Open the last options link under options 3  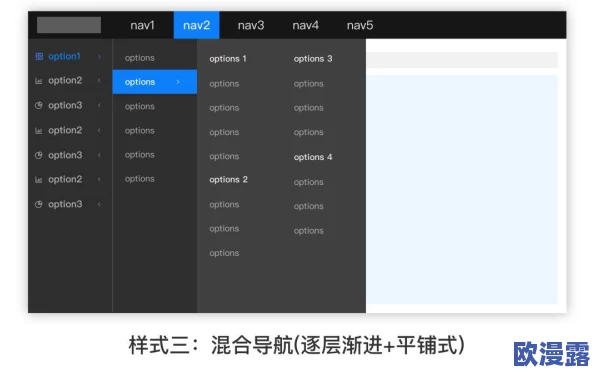pyautogui.click(x=309, y=132)
